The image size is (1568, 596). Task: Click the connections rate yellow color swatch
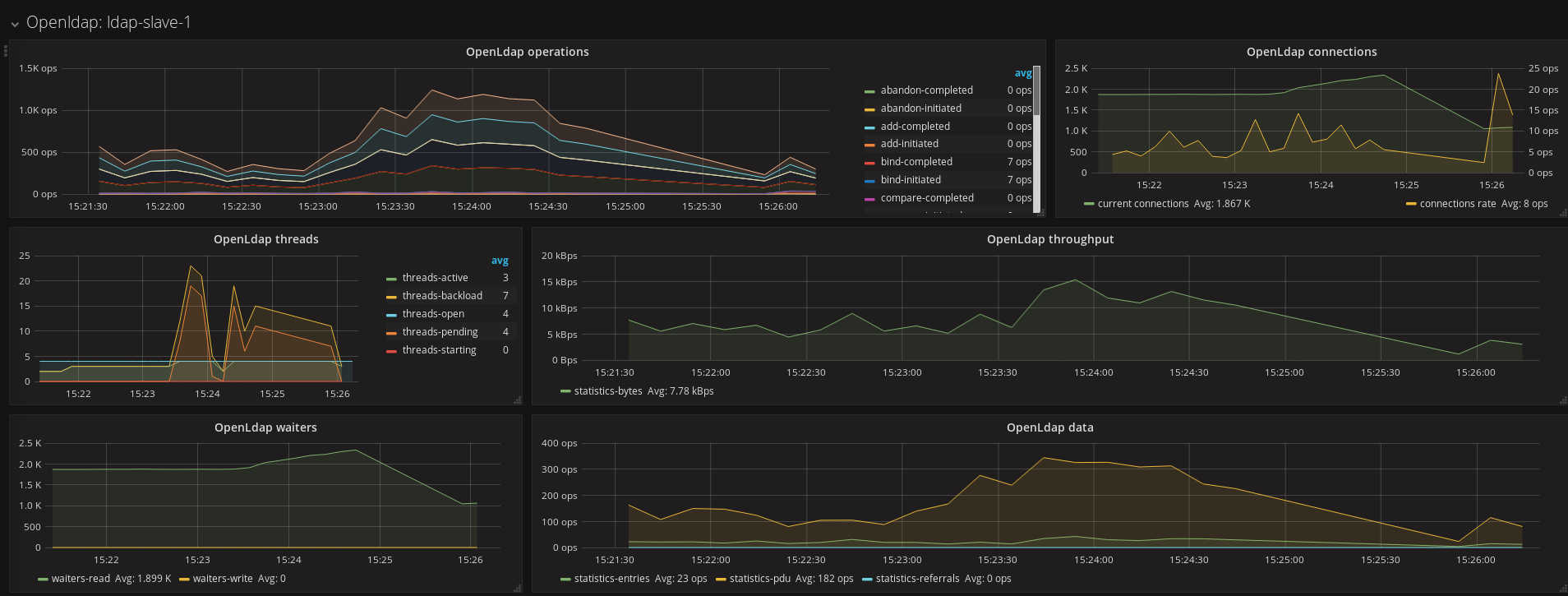click(x=1411, y=205)
